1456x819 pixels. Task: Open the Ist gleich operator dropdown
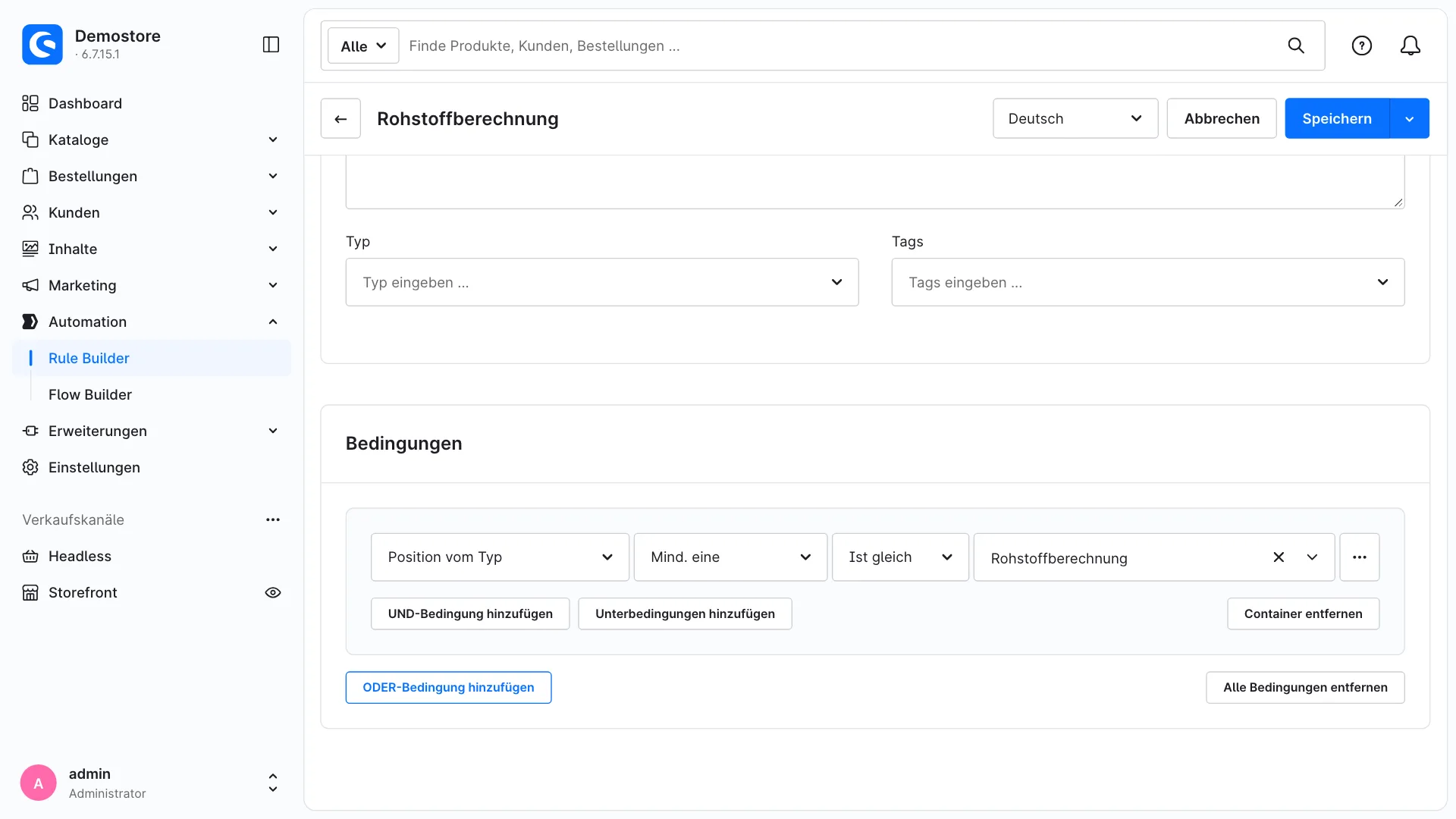coord(900,557)
